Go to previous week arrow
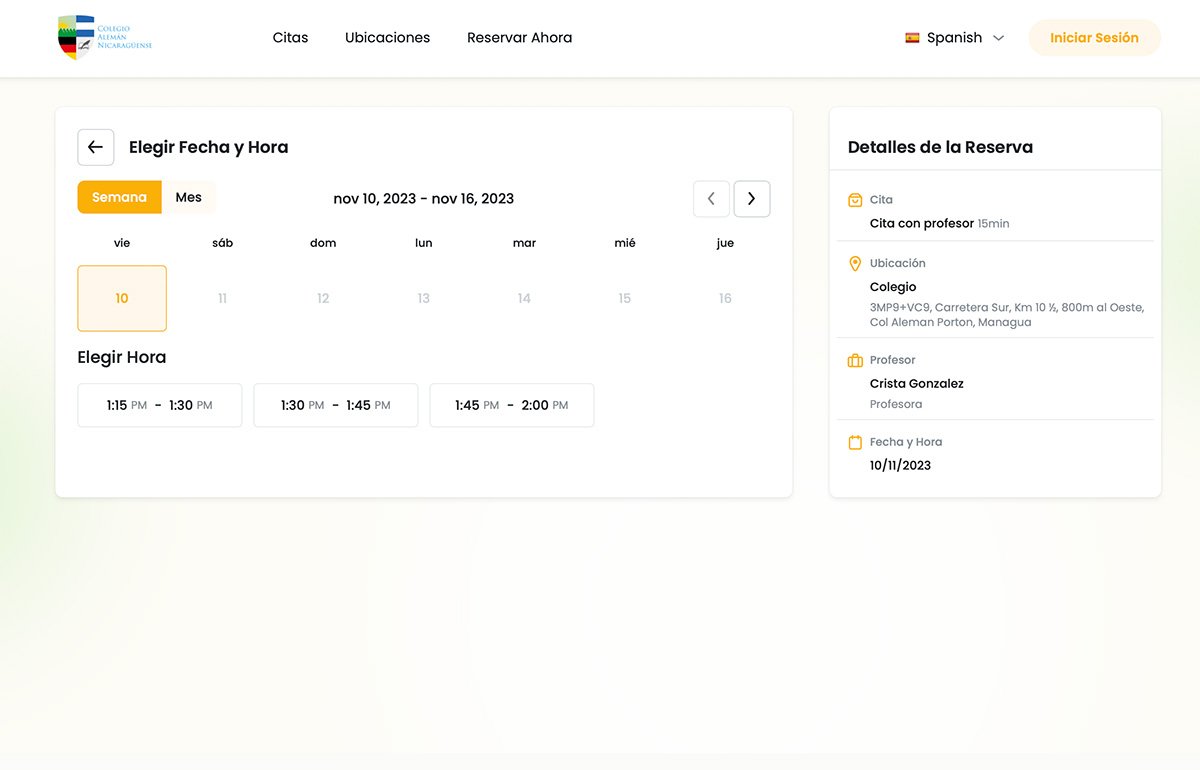This screenshot has width=1200, height=770. click(711, 199)
